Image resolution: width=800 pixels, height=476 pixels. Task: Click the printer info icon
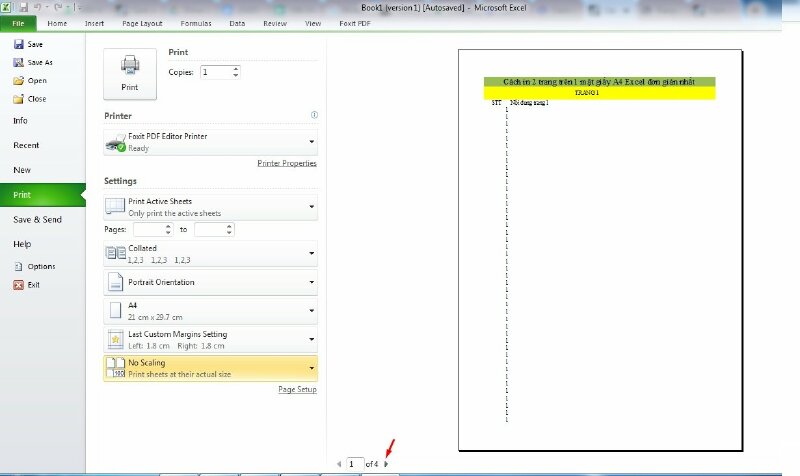314,115
